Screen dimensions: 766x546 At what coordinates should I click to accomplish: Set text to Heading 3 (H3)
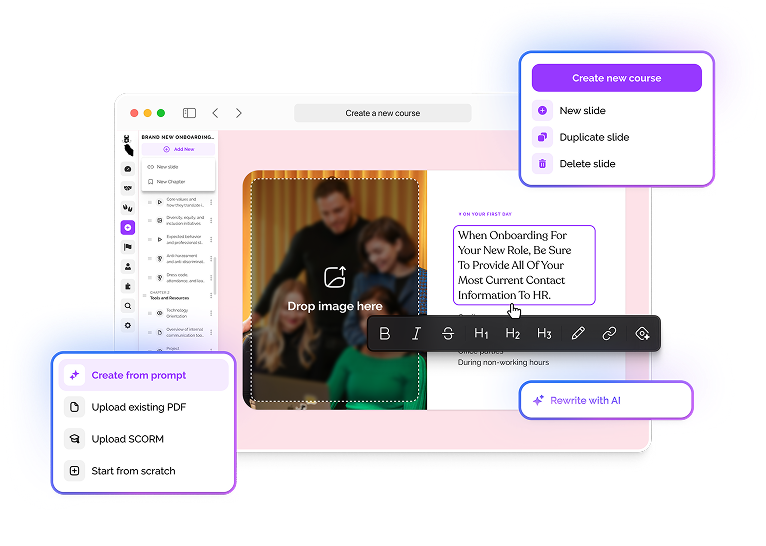coord(544,334)
